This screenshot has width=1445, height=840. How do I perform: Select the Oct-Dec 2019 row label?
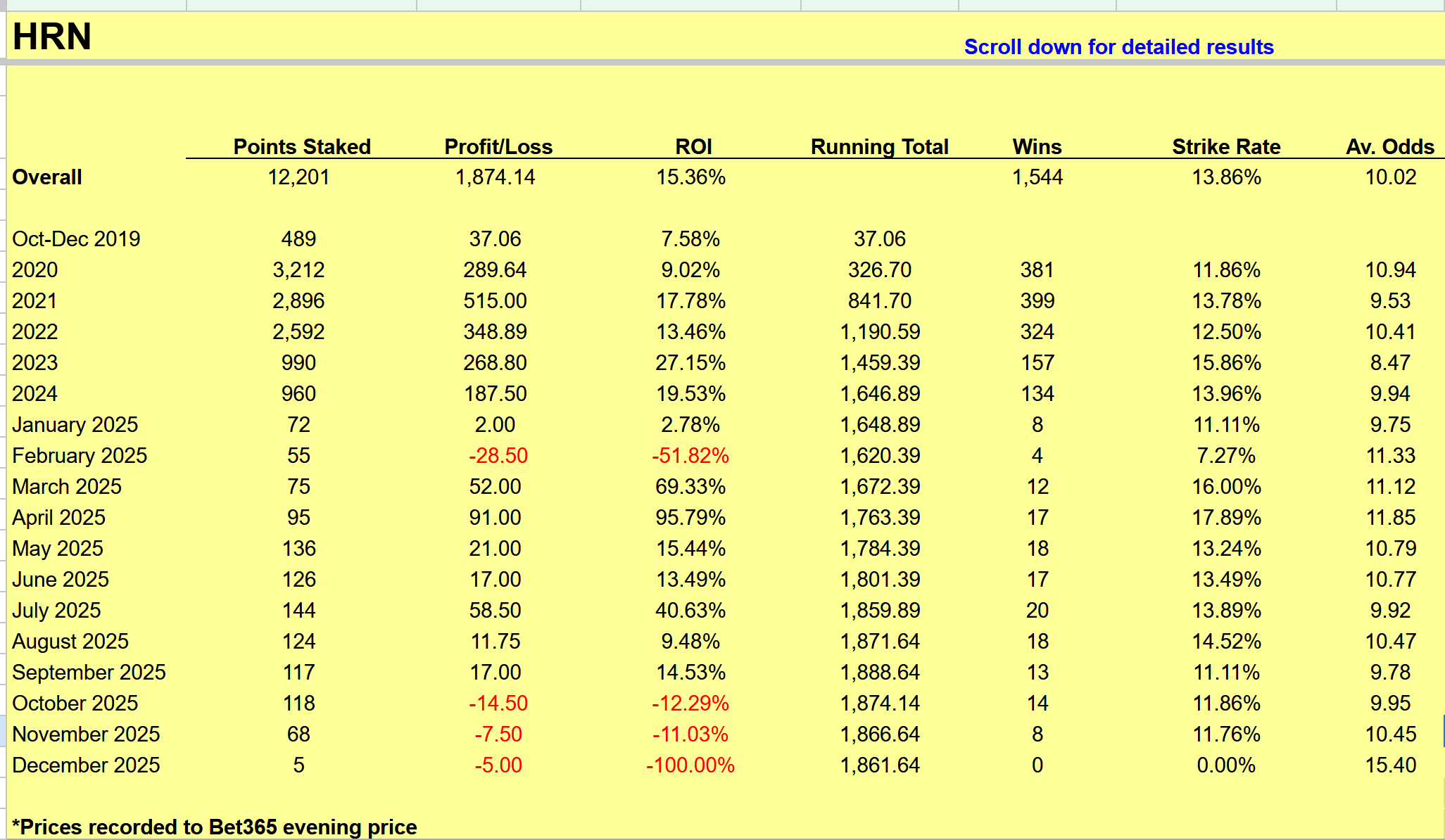[x=76, y=239]
